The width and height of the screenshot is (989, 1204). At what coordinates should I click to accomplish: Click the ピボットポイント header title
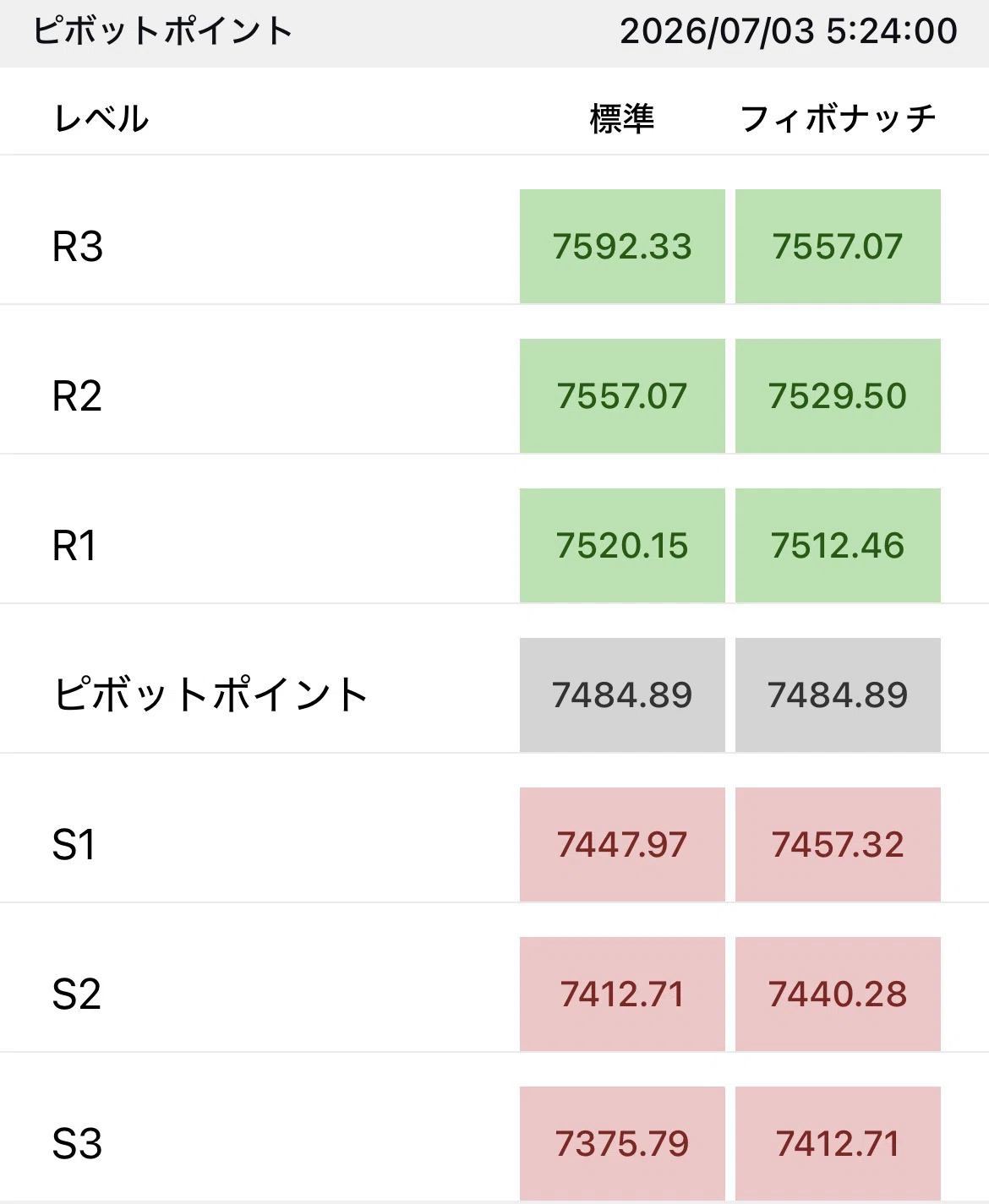coord(163,31)
